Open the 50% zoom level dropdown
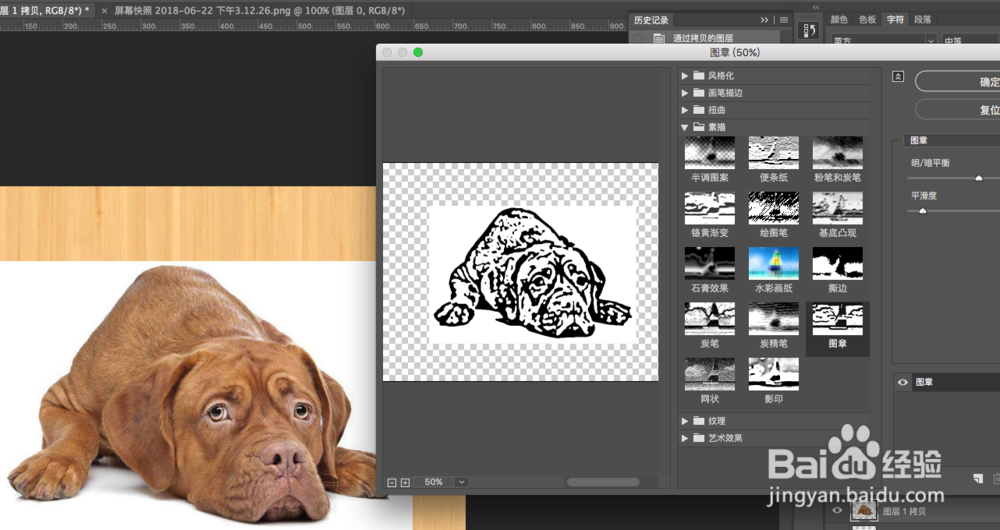 point(461,482)
